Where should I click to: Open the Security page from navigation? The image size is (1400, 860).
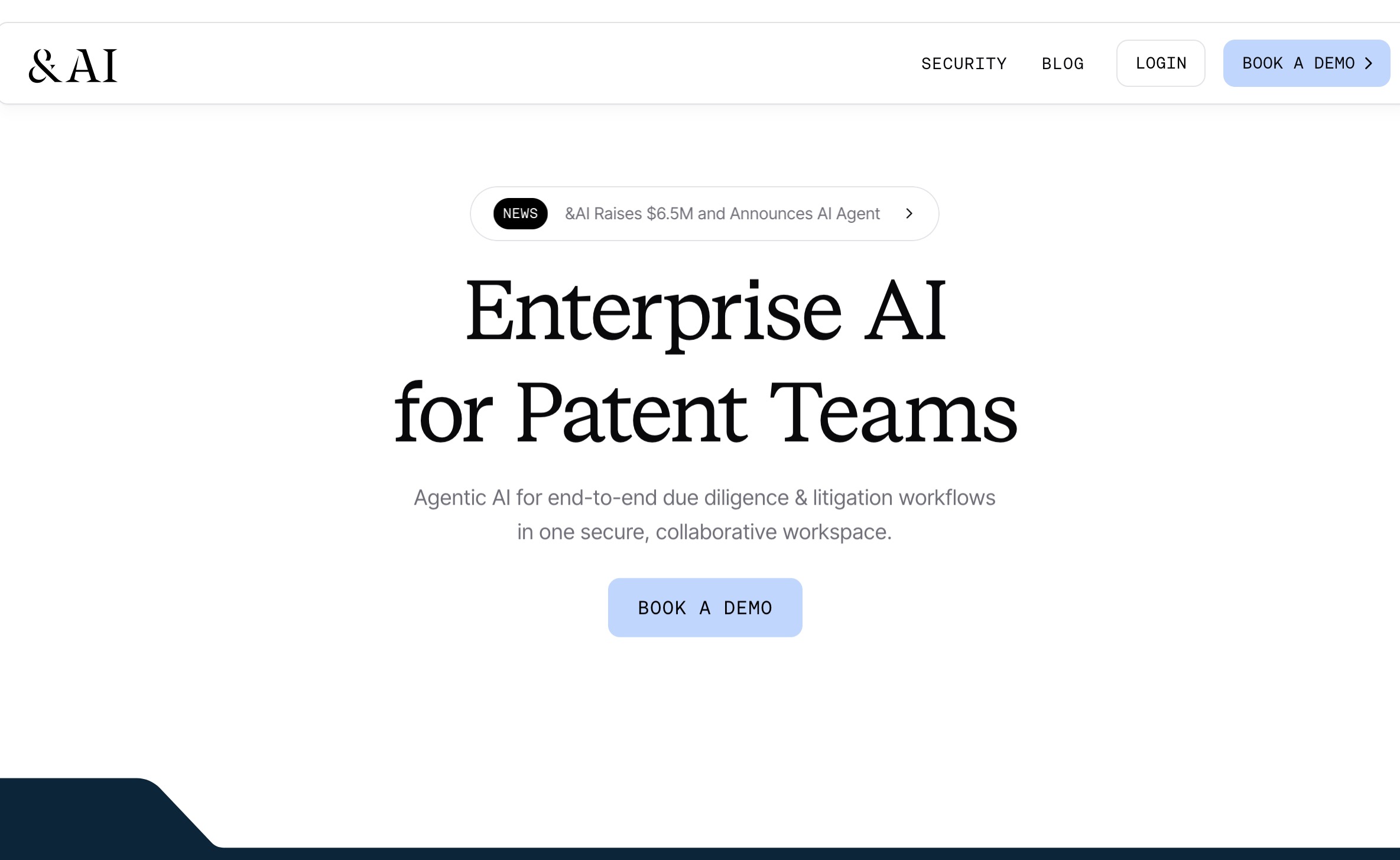pos(963,64)
